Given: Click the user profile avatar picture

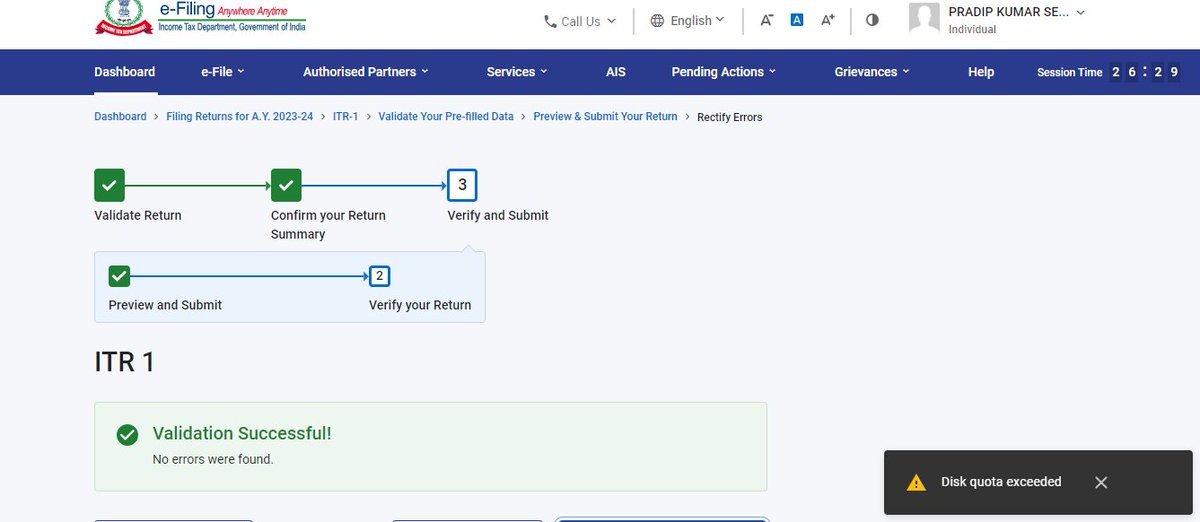Looking at the screenshot, I should pos(924,17).
